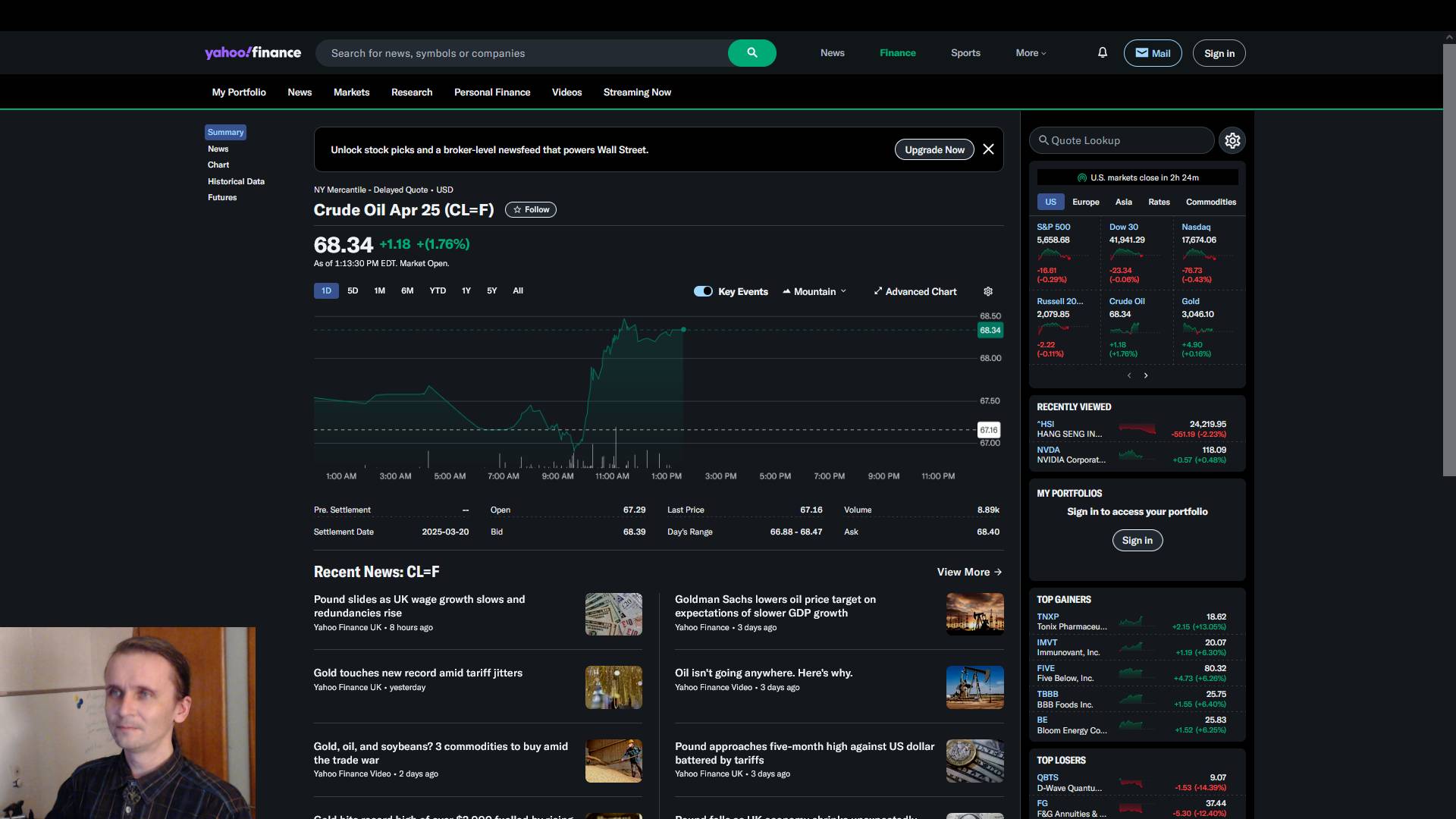Go to next market summary page arrow
This screenshot has height=819, width=1456.
[1146, 375]
